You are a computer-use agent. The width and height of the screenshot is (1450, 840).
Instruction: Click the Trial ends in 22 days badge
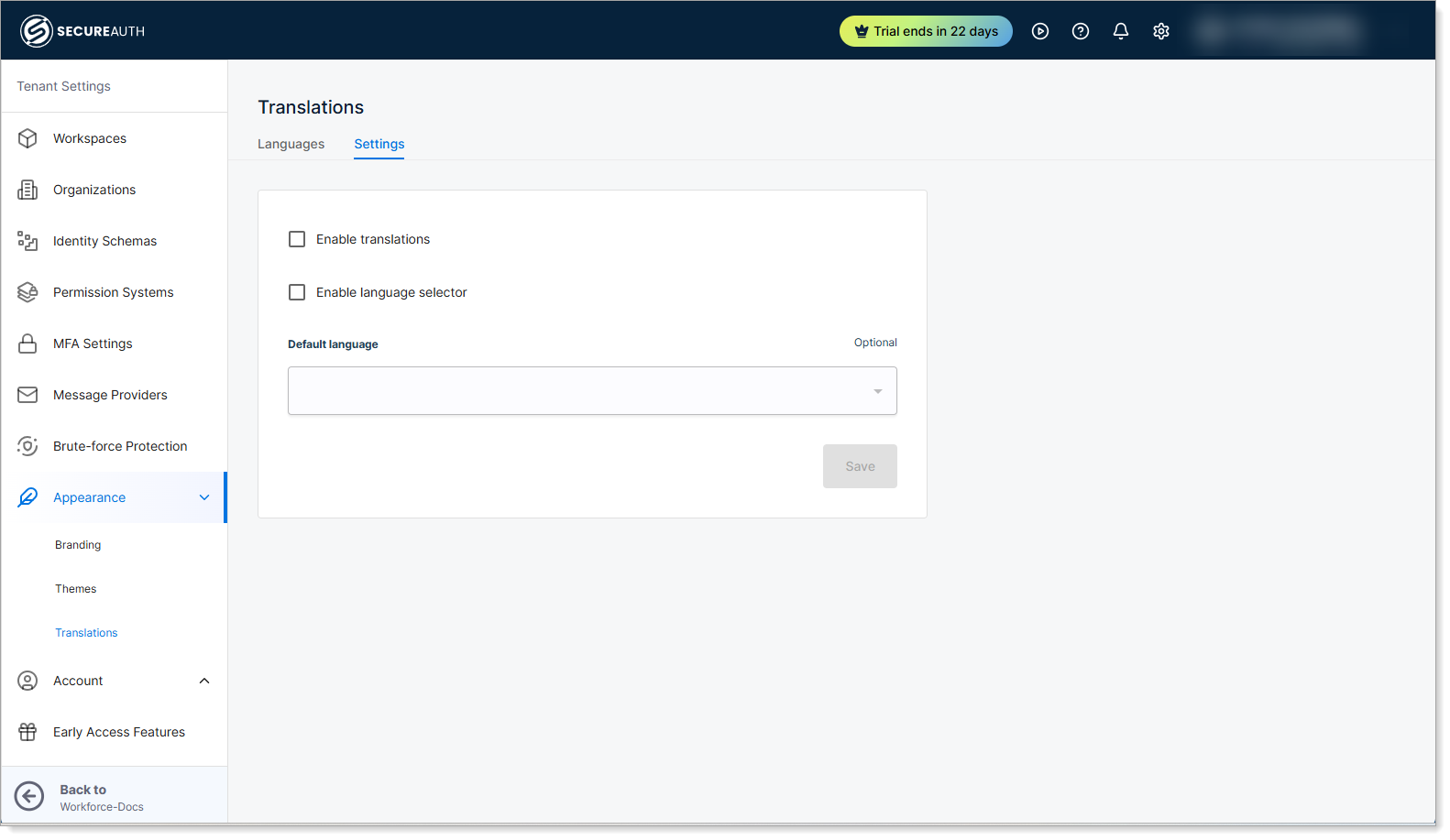[925, 31]
